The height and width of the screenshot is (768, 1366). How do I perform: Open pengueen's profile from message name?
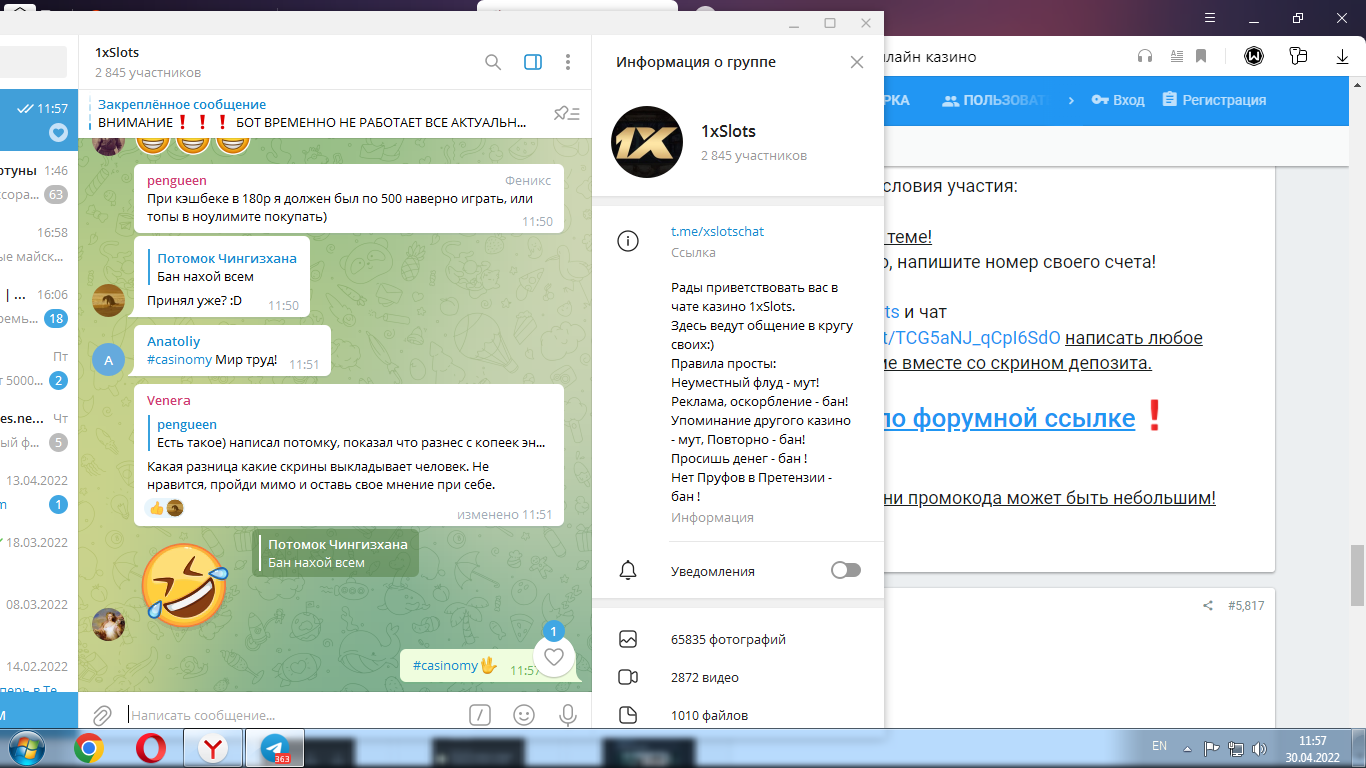(x=177, y=180)
